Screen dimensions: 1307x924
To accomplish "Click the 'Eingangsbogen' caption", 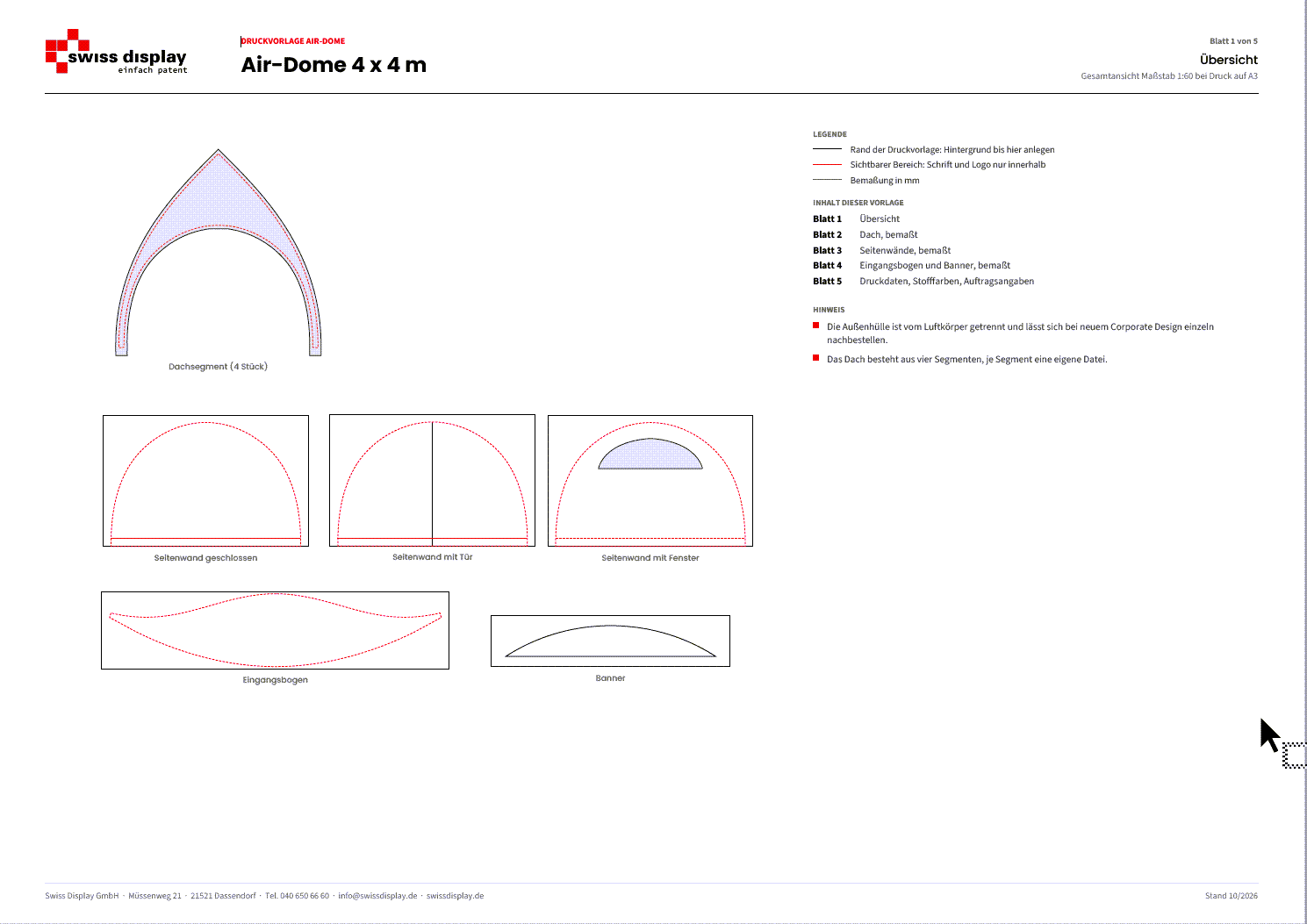I will pyautogui.click(x=275, y=680).
